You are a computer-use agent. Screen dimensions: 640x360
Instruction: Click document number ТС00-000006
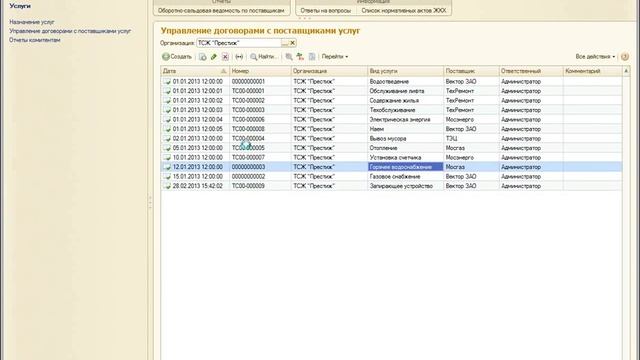(x=248, y=119)
